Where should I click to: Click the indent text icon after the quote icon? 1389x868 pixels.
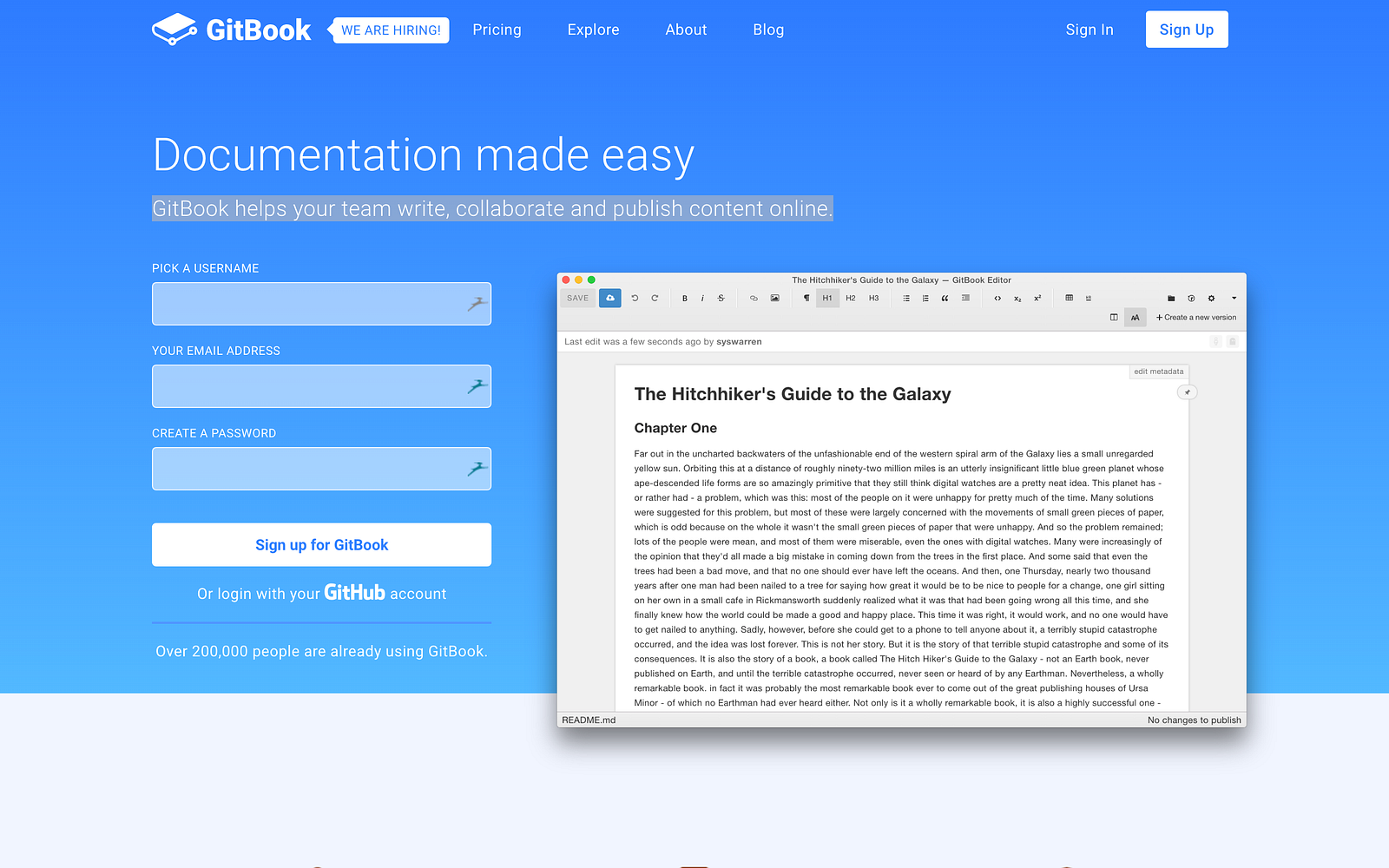point(965,299)
